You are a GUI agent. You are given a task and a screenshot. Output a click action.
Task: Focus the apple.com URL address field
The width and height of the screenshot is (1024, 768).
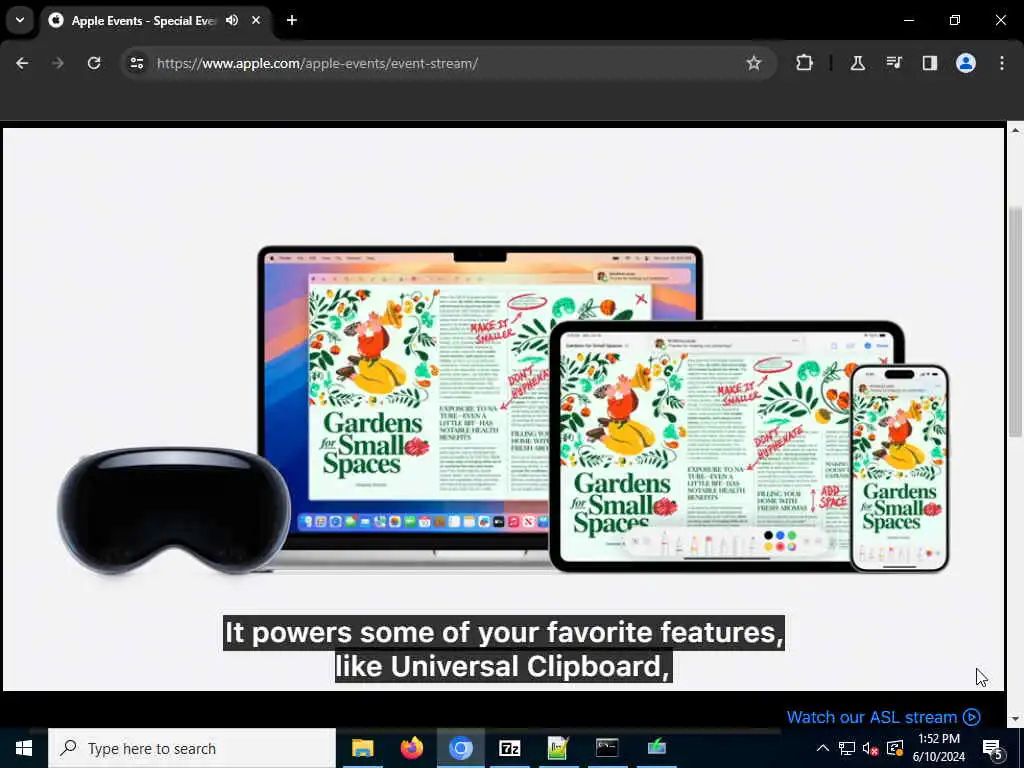tap(317, 63)
